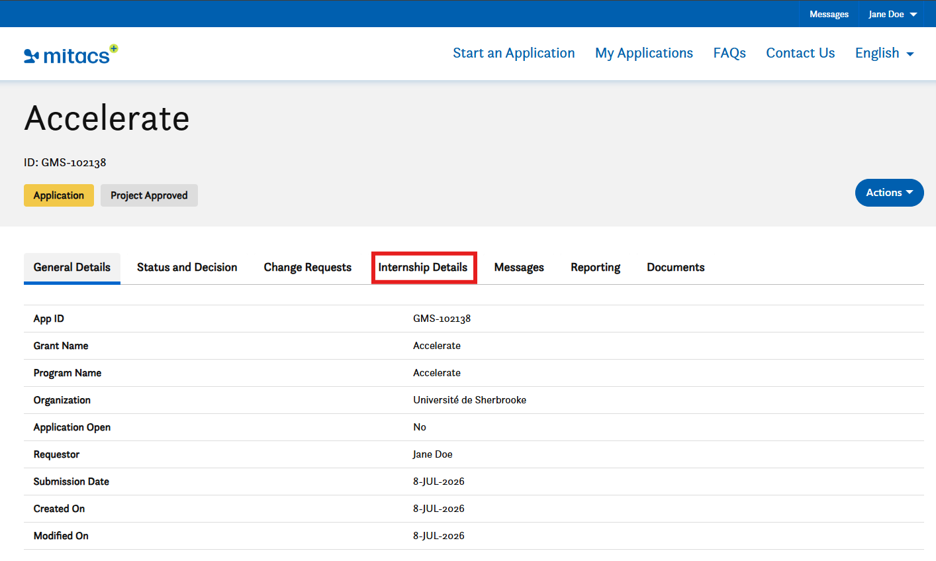This screenshot has width=936, height=561.
Task: Click the 8-JUL-2026 Created On value
Action: [x=439, y=509]
